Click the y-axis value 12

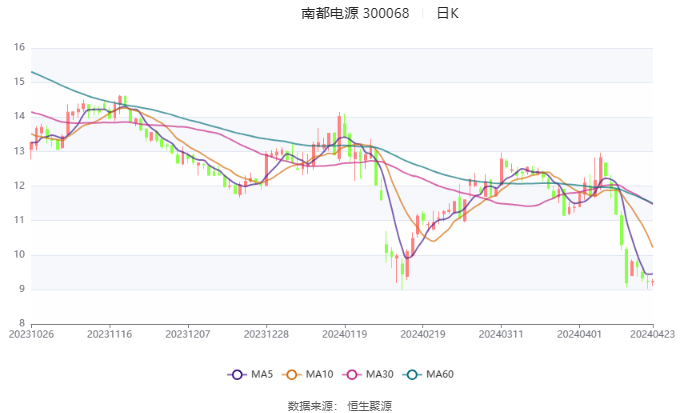(x=20, y=186)
